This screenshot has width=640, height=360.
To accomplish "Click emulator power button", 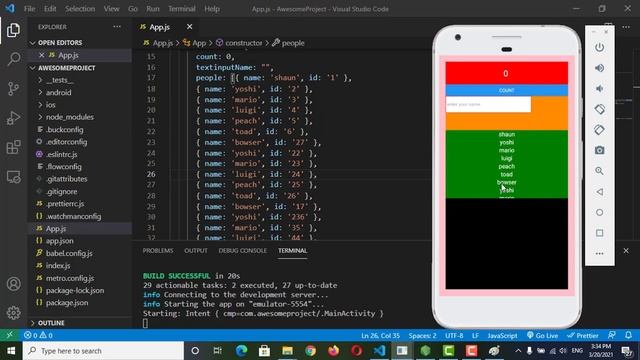I will pyautogui.click(x=599, y=47).
